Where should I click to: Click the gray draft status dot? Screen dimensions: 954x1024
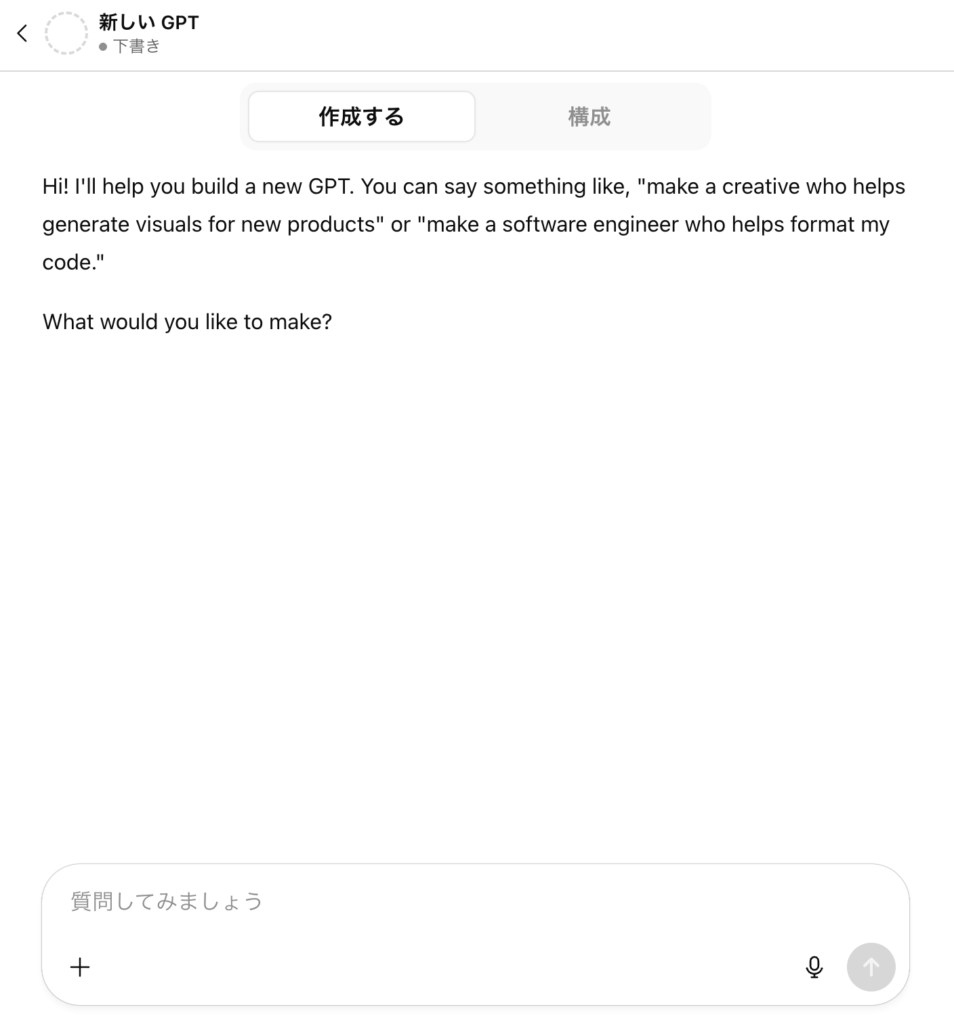click(x=103, y=46)
